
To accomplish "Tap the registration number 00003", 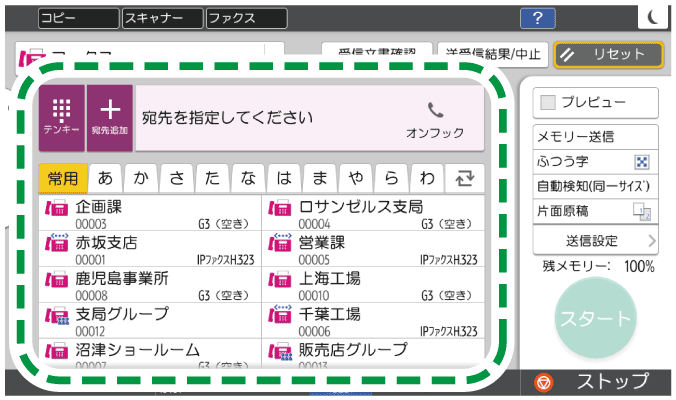I will click(91, 225).
